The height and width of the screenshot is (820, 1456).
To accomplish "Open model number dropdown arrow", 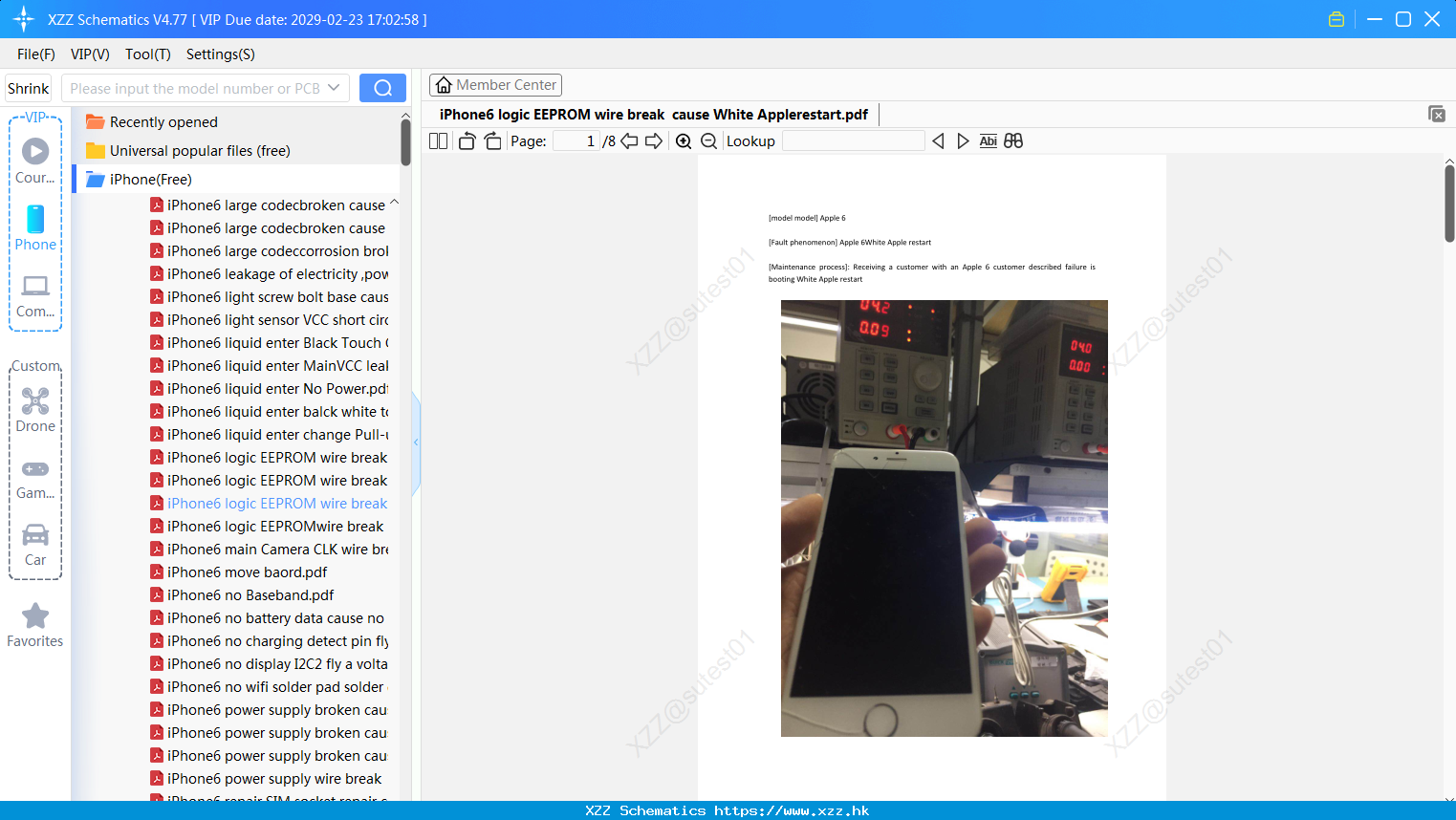I will 334,88.
